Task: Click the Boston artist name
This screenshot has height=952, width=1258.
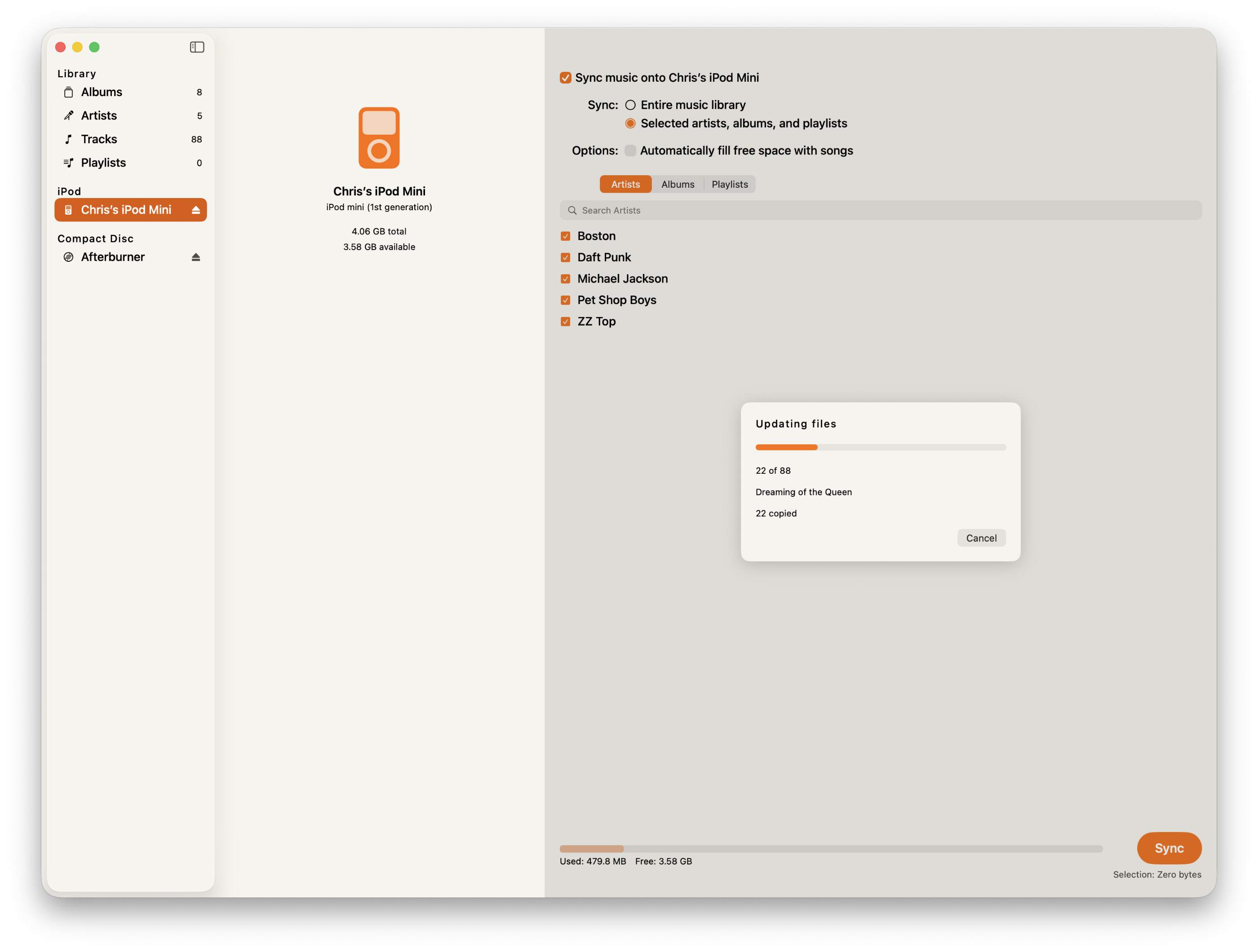Action: [596, 236]
